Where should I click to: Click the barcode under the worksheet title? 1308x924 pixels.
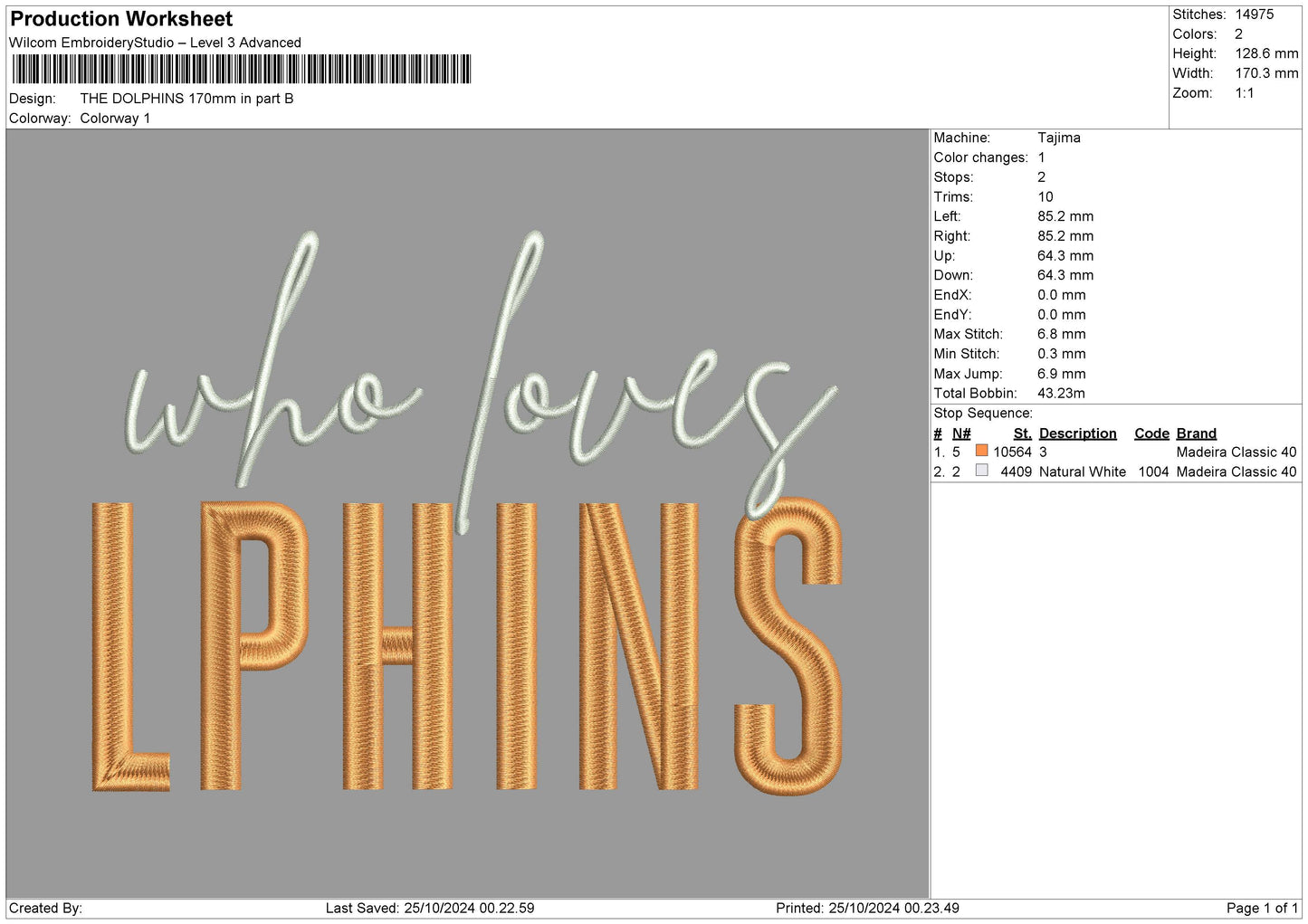point(241,70)
